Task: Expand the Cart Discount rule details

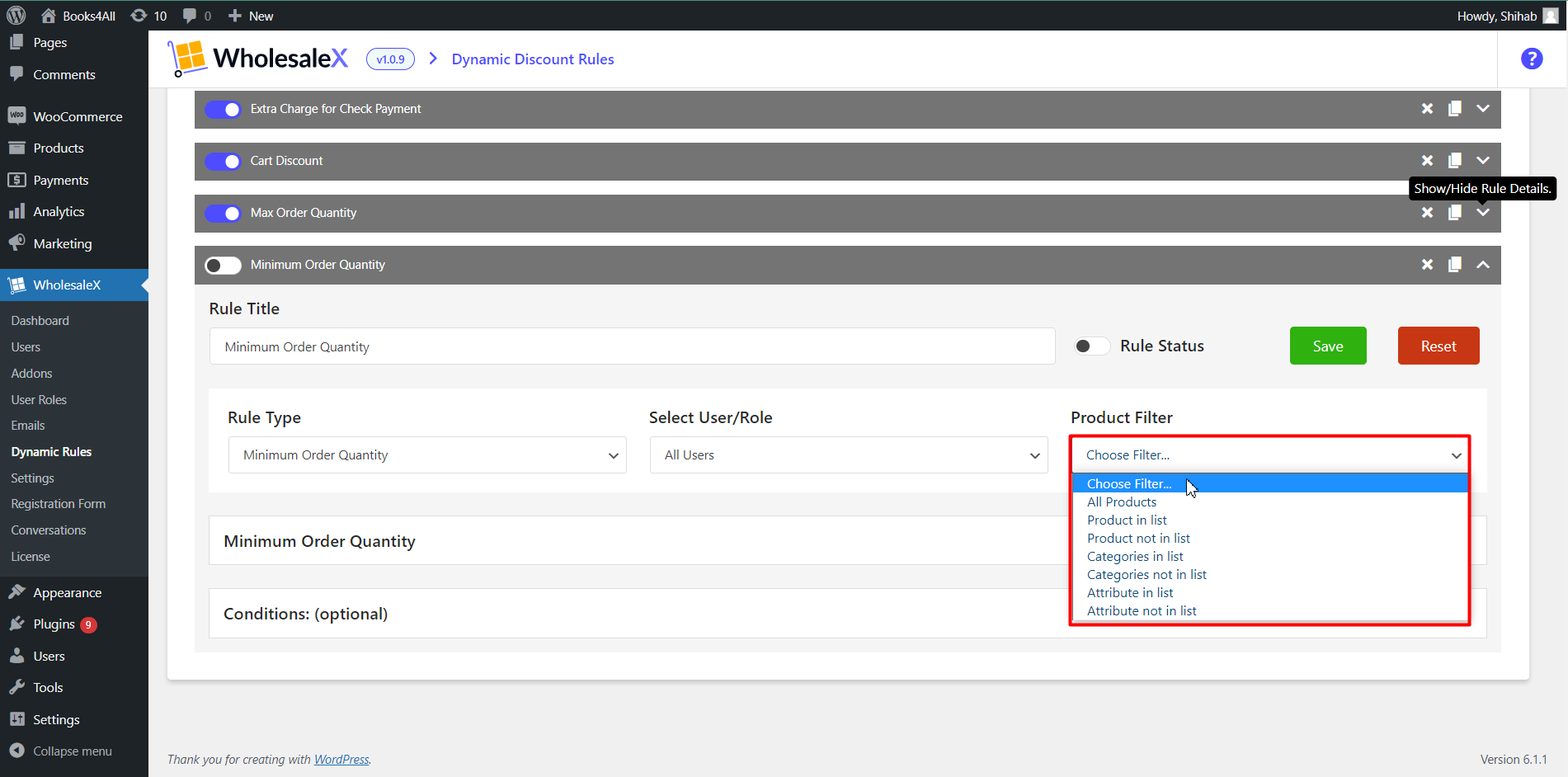Action: 1483,161
